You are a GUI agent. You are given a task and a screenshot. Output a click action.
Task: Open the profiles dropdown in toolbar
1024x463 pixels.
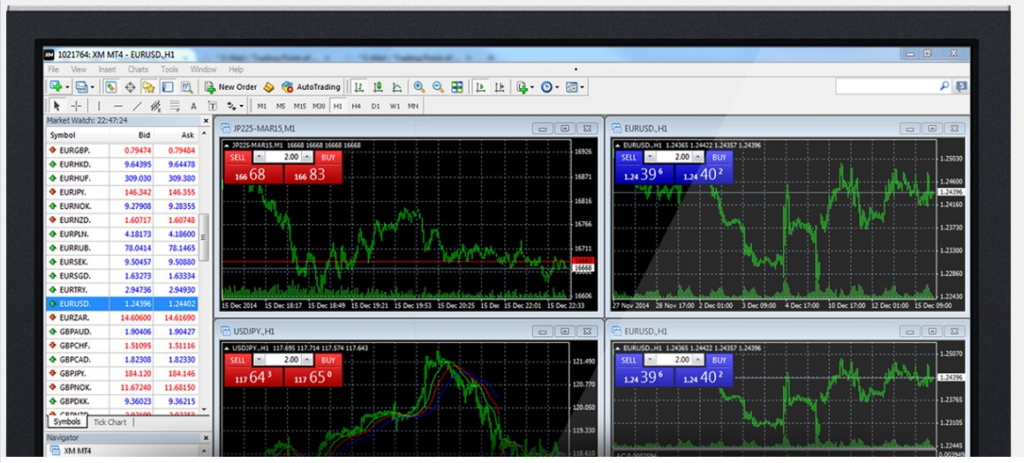coord(92,87)
